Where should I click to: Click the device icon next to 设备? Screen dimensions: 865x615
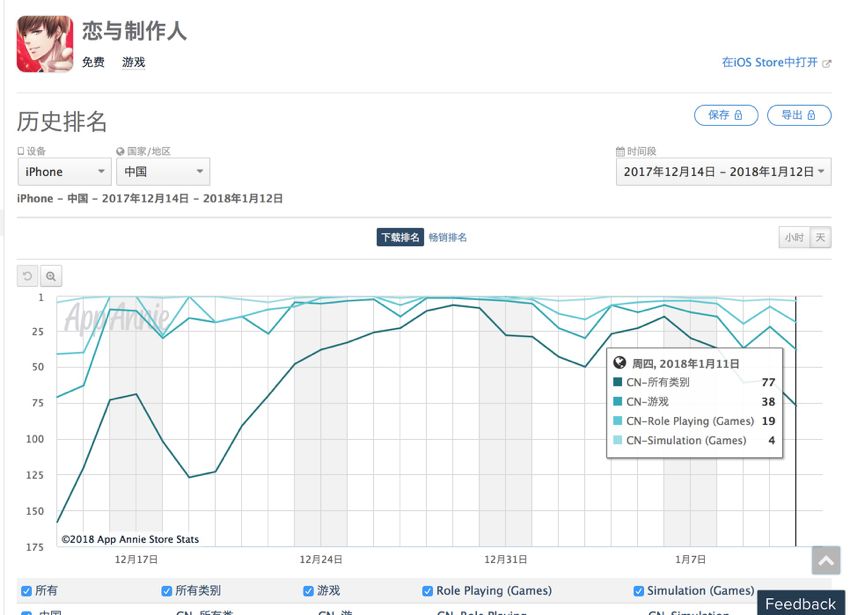[x=21, y=152]
